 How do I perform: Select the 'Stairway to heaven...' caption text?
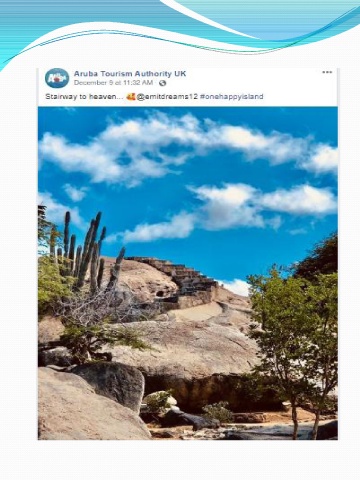pyautogui.click(x=84, y=97)
